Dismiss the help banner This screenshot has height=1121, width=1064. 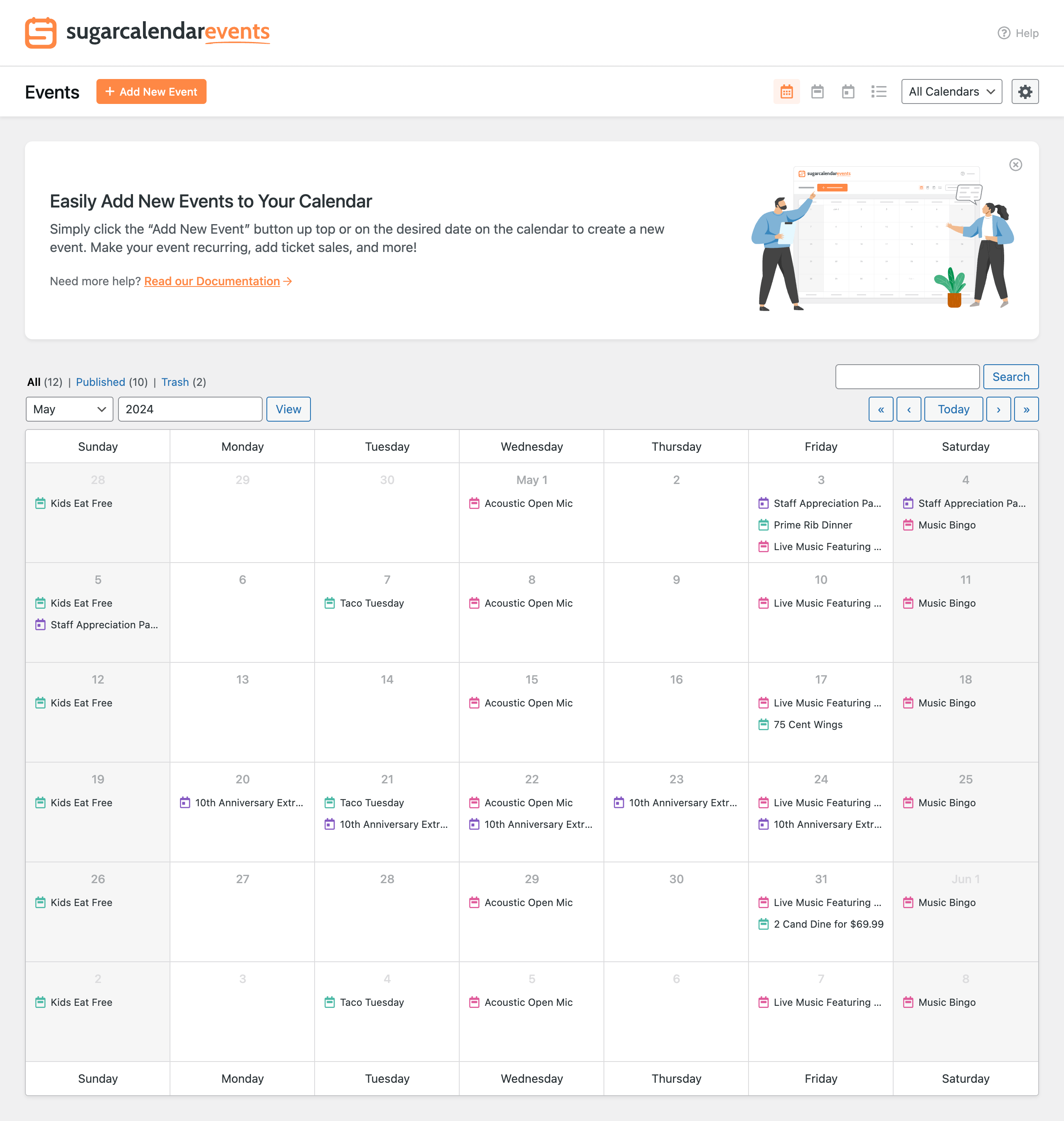pos(1015,165)
